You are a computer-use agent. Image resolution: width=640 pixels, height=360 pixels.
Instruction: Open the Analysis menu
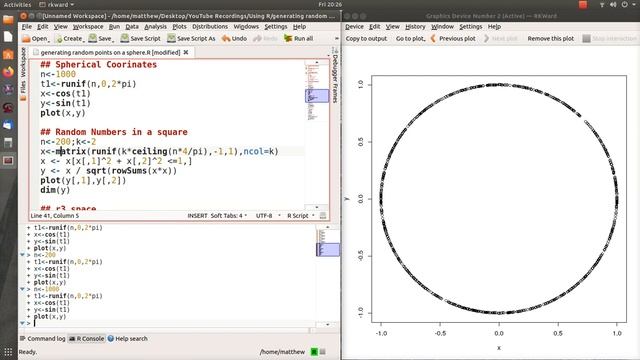[156, 27]
